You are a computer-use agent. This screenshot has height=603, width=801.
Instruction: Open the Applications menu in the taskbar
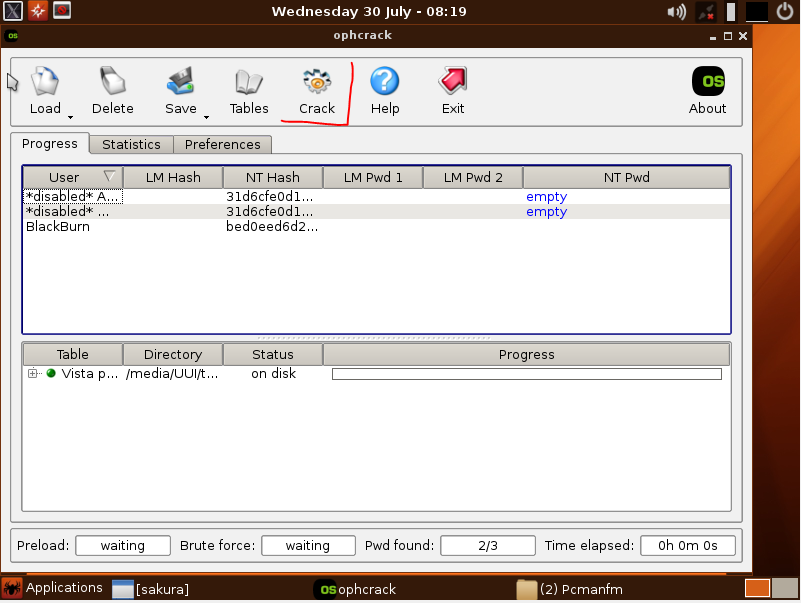53,588
